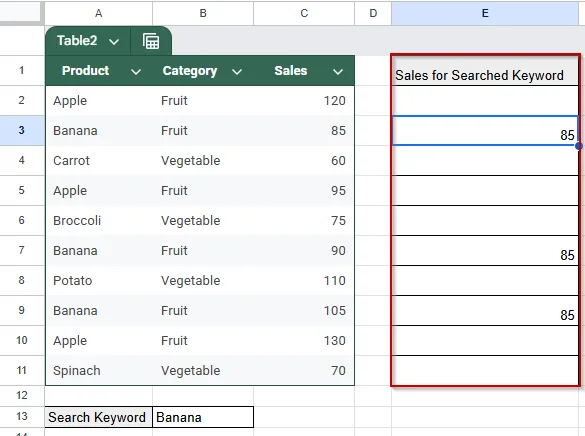
Task: Select column B header
Action: tap(203, 13)
